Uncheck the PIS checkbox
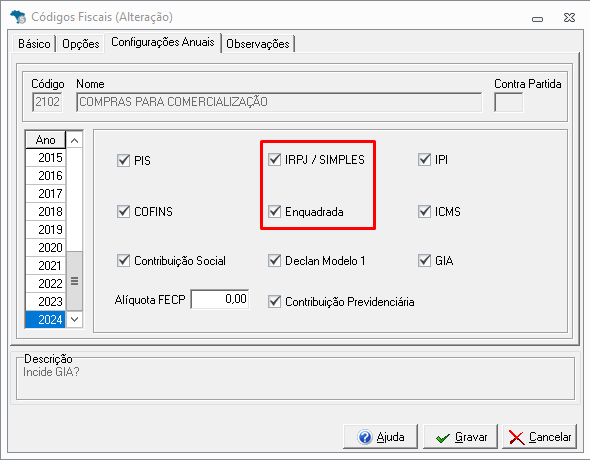 [123, 161]
